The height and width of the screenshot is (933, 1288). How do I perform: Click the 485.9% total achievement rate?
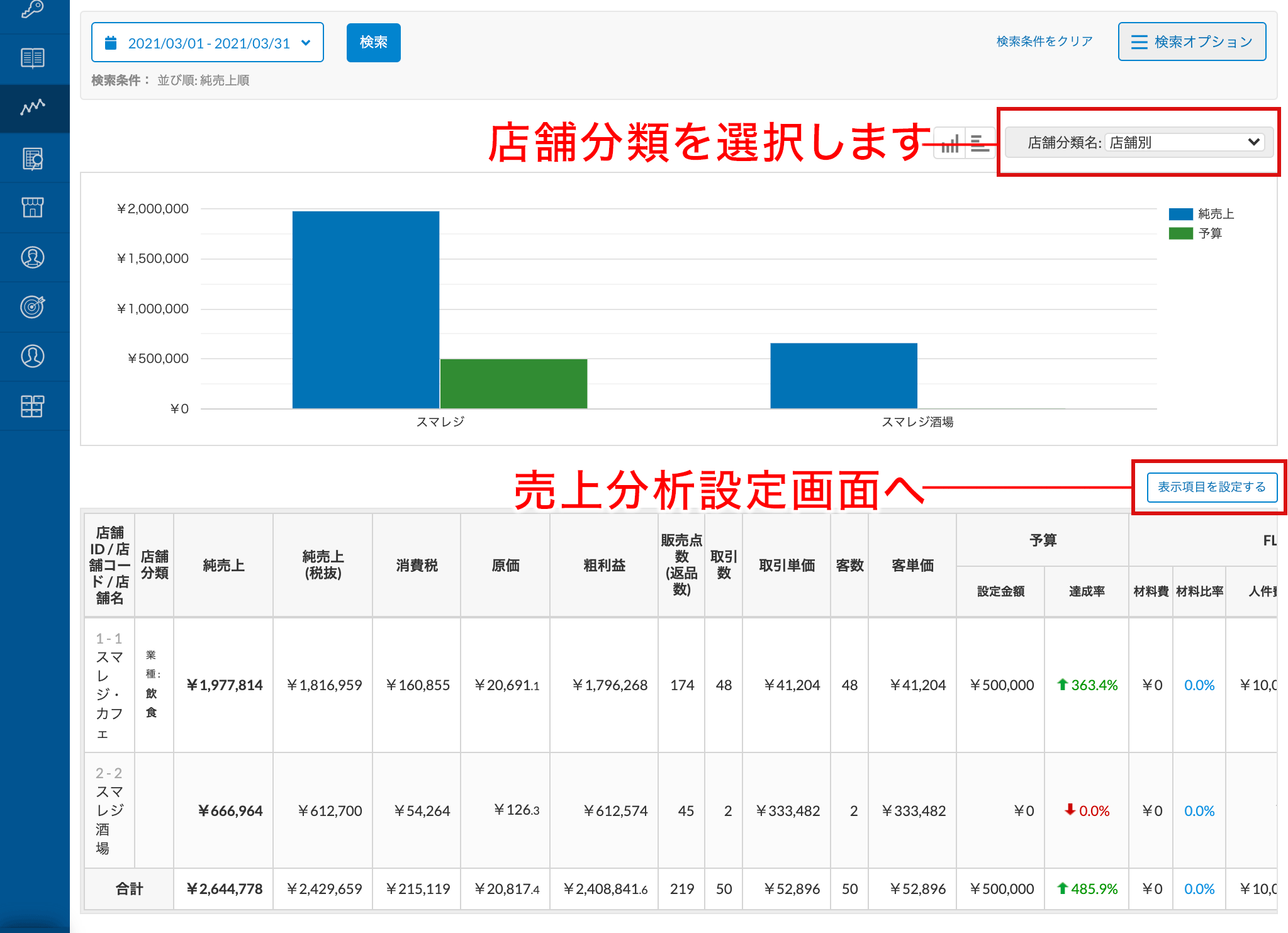click(1087, 889)
